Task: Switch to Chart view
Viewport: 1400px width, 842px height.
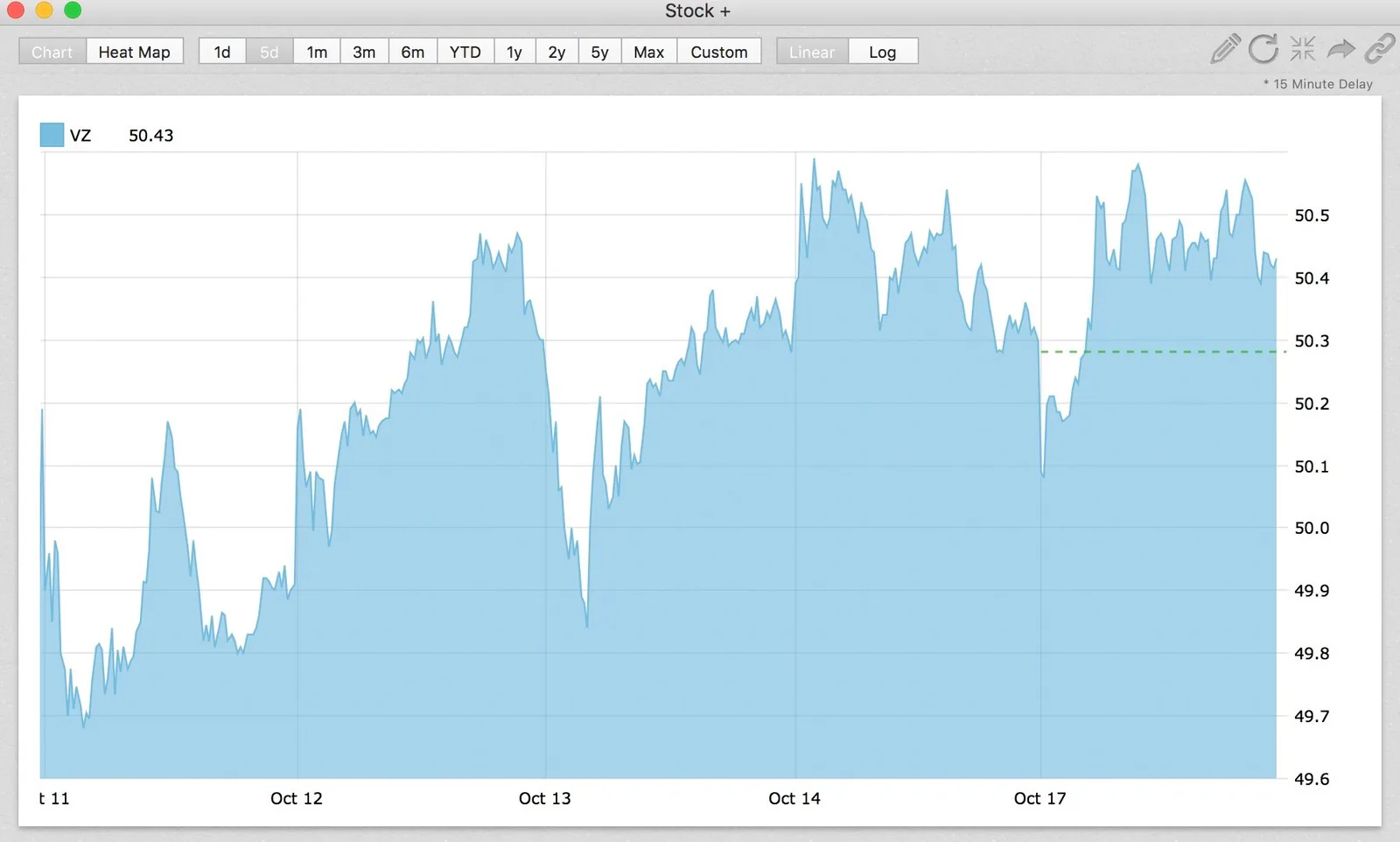Action: click(52, 52)
